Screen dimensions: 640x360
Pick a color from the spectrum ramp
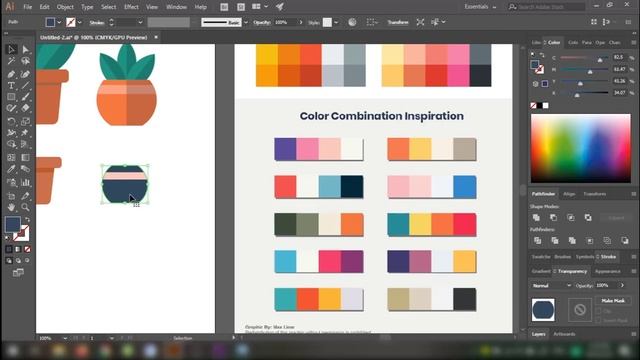[580, 149]
